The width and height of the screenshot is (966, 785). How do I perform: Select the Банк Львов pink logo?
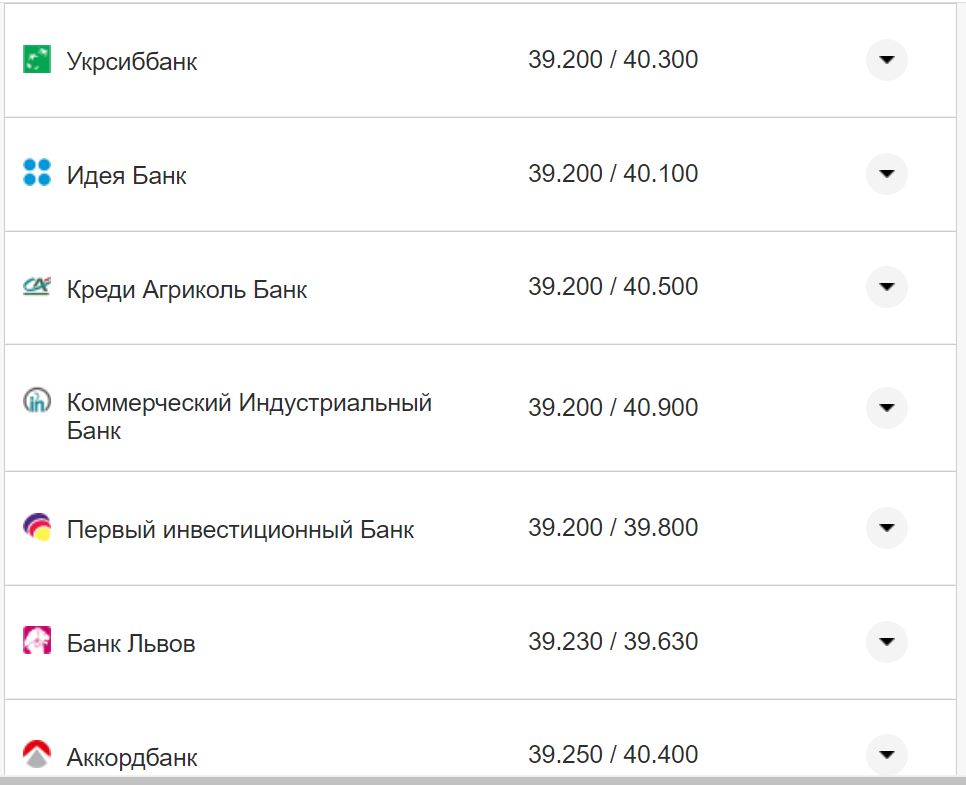35,642
